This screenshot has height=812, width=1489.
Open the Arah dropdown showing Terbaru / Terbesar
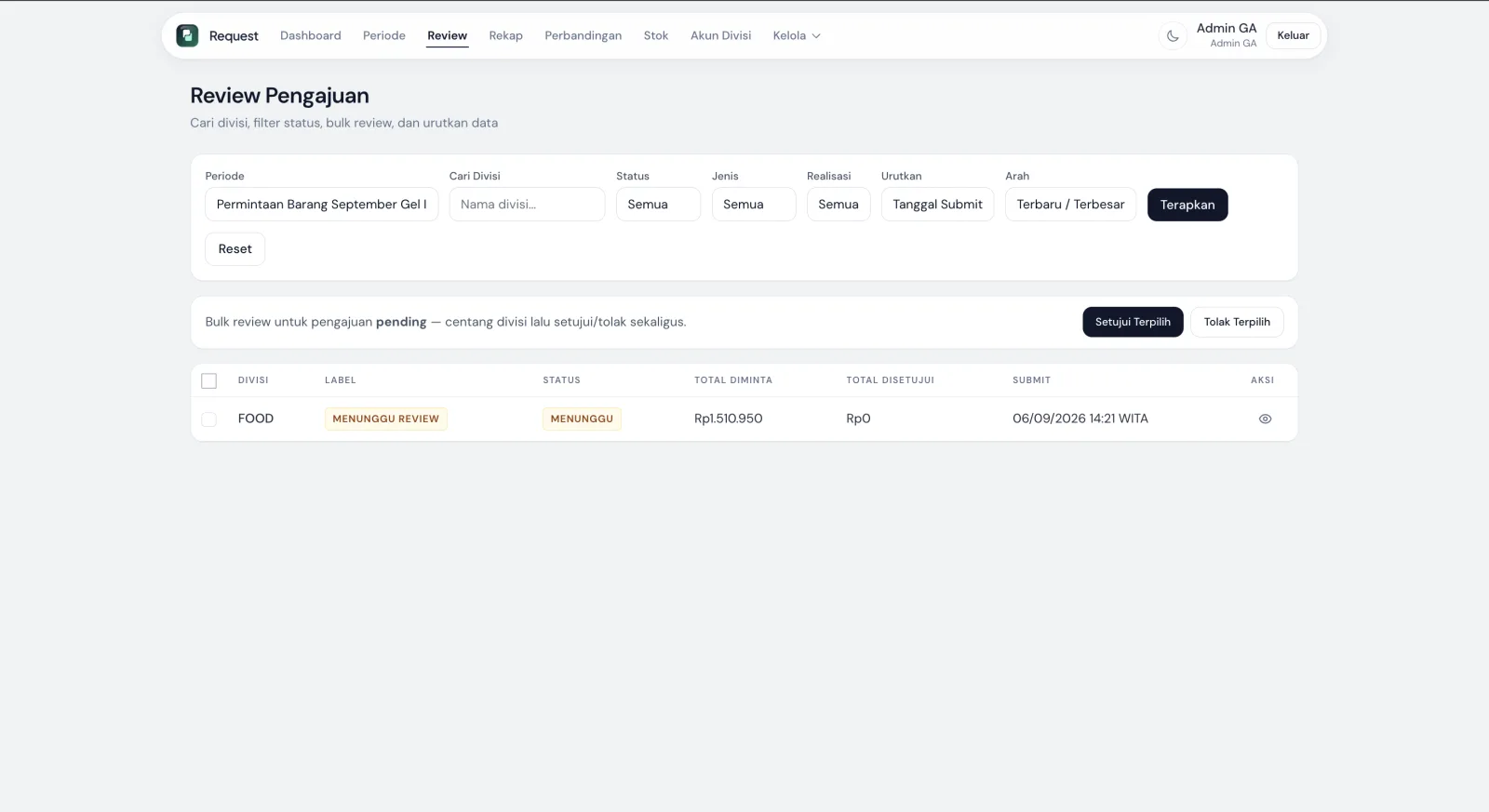[x=1070, y=205]
